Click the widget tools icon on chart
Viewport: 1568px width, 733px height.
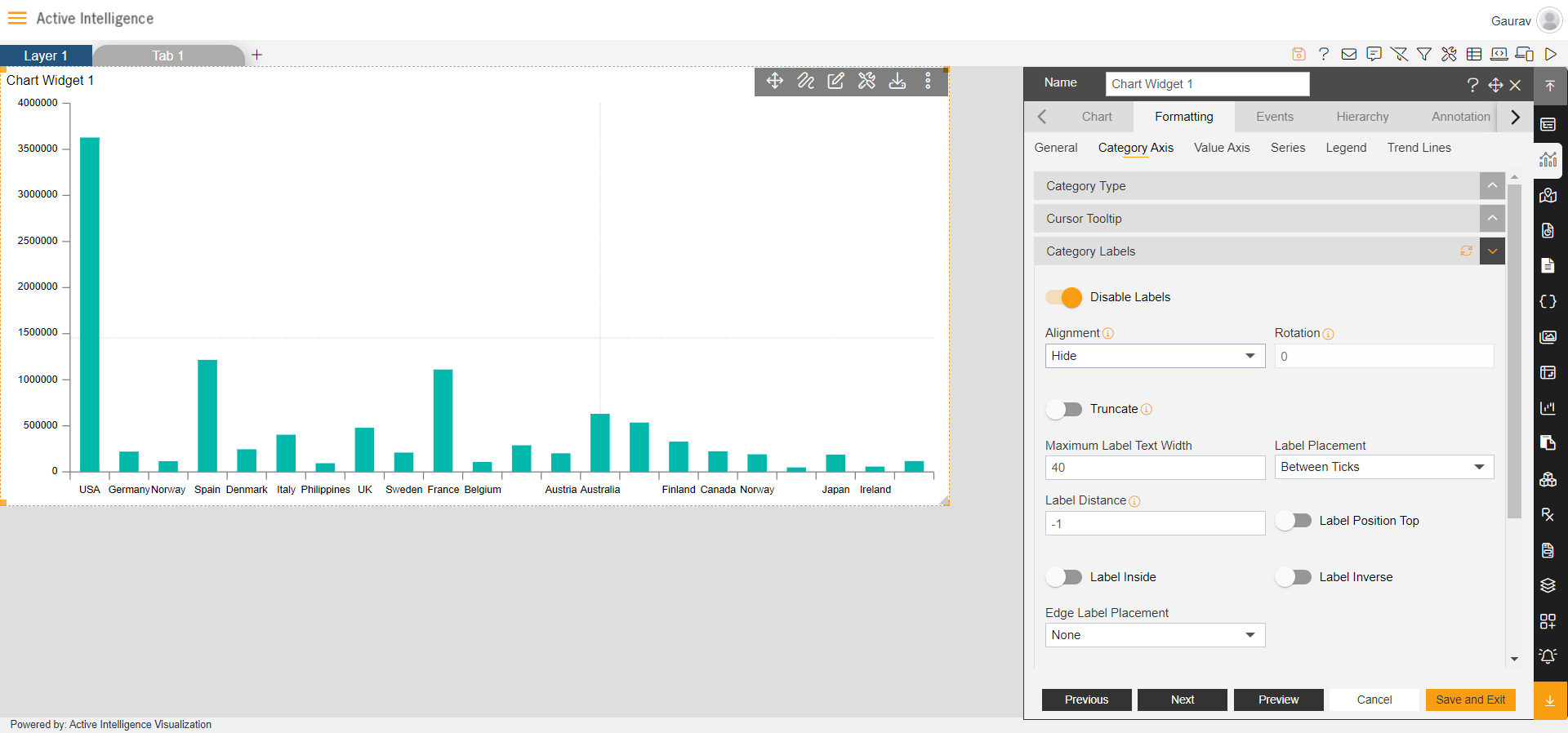[x=866, y=81]
